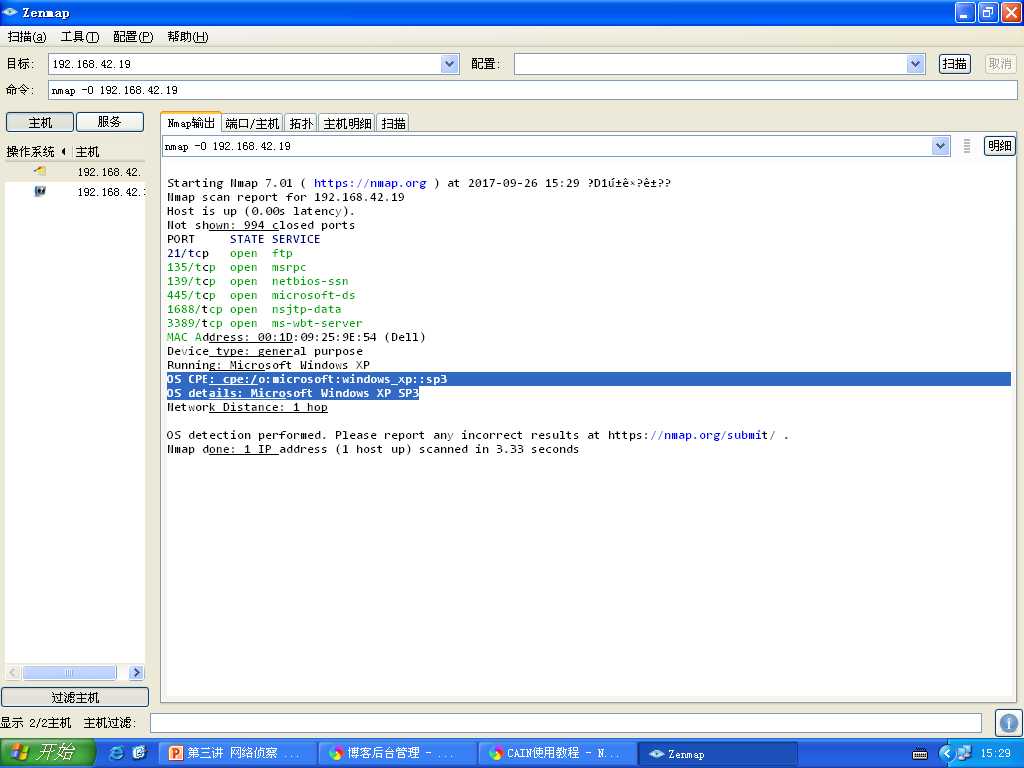The height and width of the screenshot is (768, 1024).
Task: Click the Windows 开始 Start button
Action: click(x=47, y=752)
